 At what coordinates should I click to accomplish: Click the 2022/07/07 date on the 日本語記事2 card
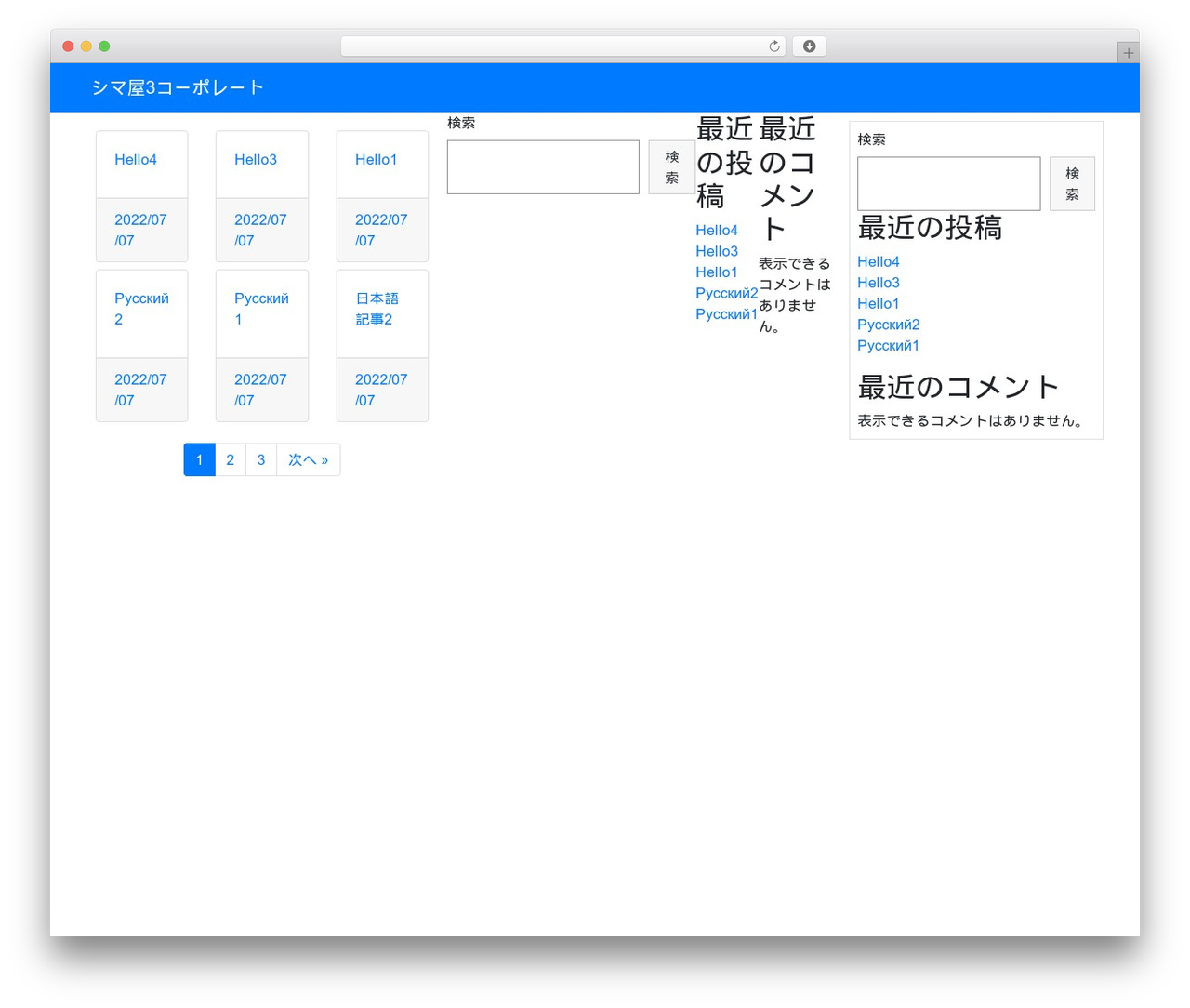point(381,390)
